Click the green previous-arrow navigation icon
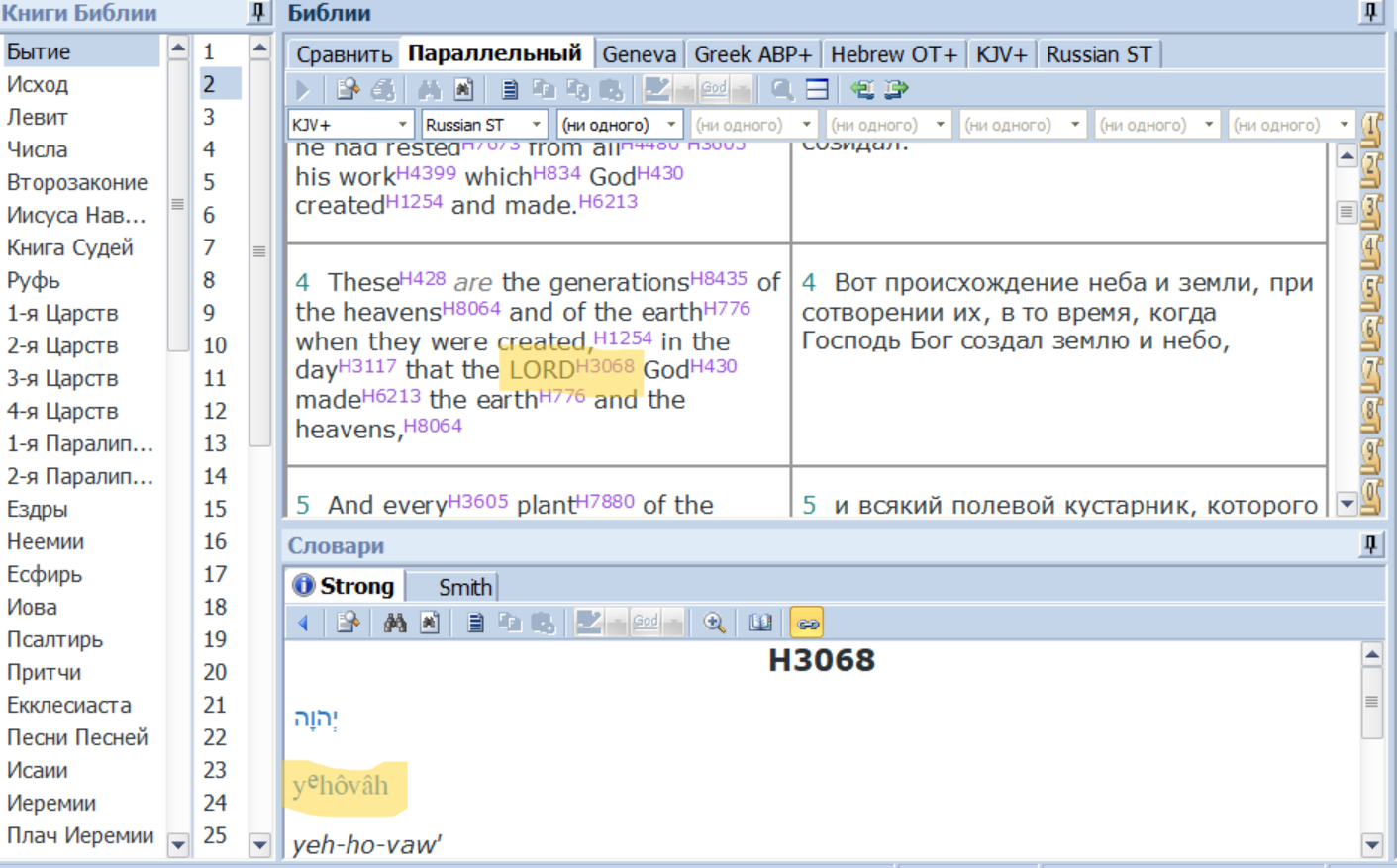 tap(862, 89)
